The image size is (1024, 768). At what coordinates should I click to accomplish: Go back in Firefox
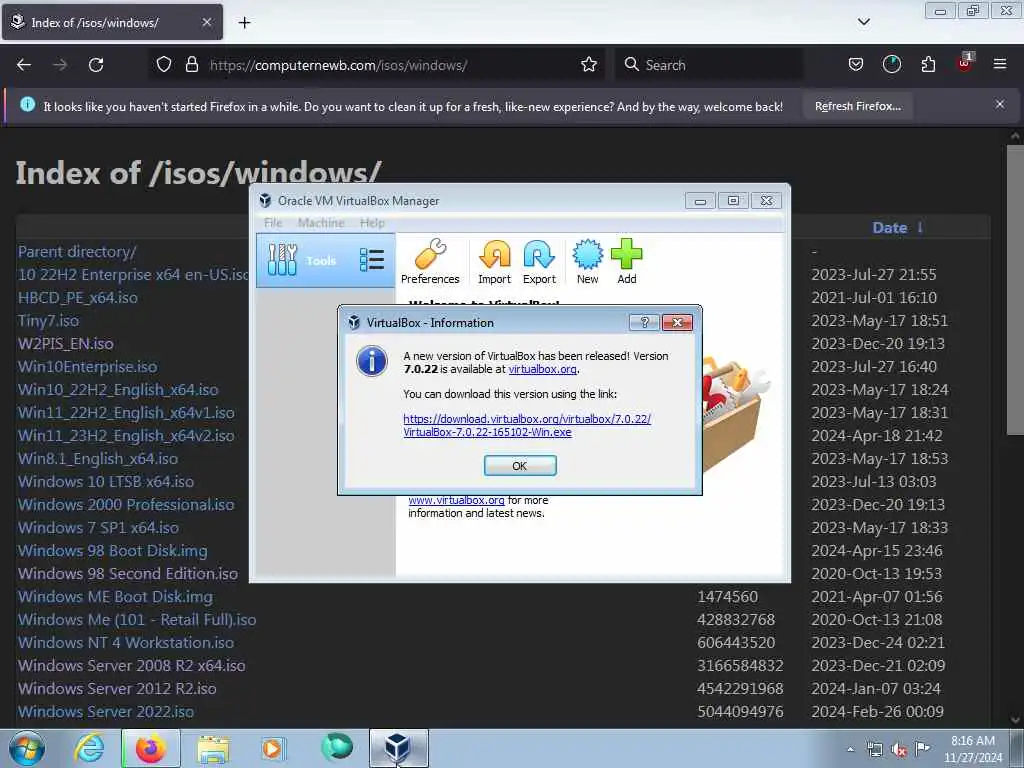tap(24, 65)
